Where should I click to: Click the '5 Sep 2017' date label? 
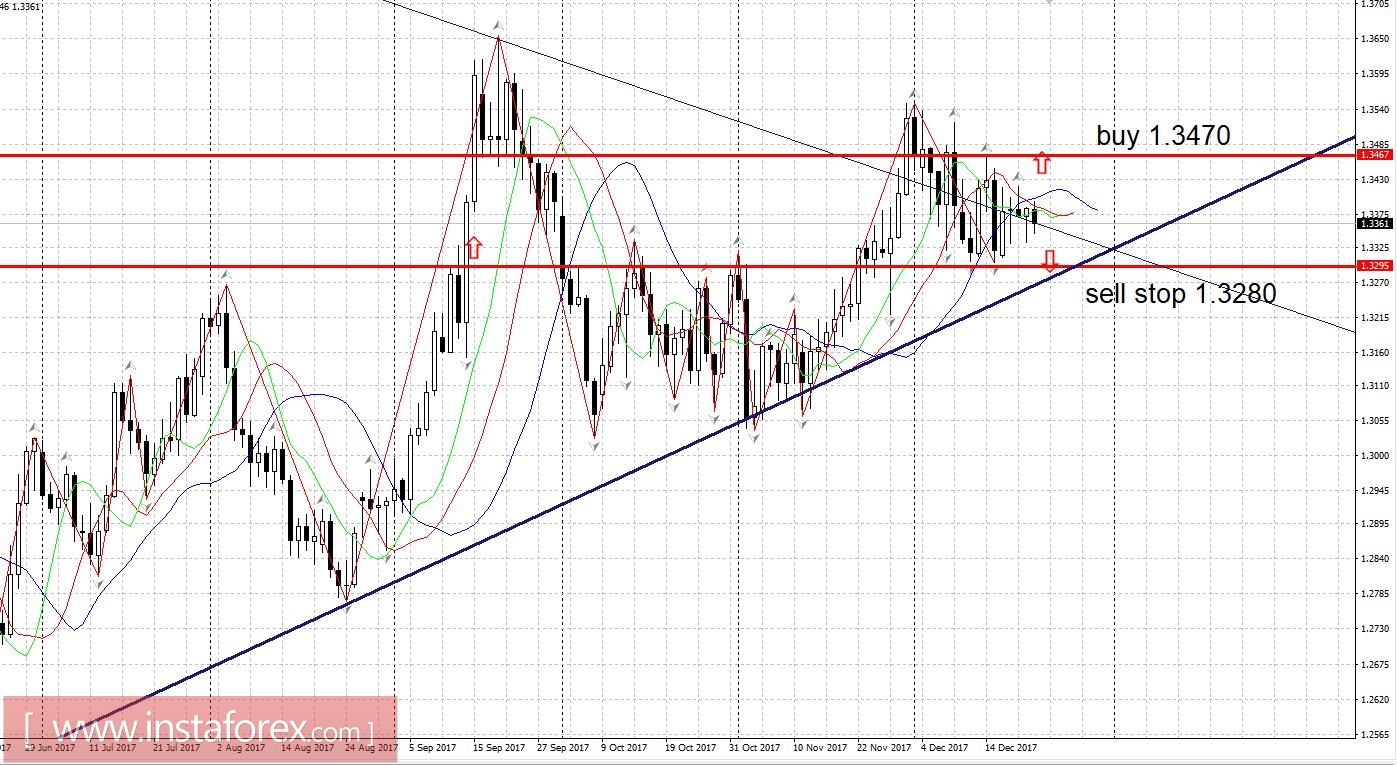point(433,747)
